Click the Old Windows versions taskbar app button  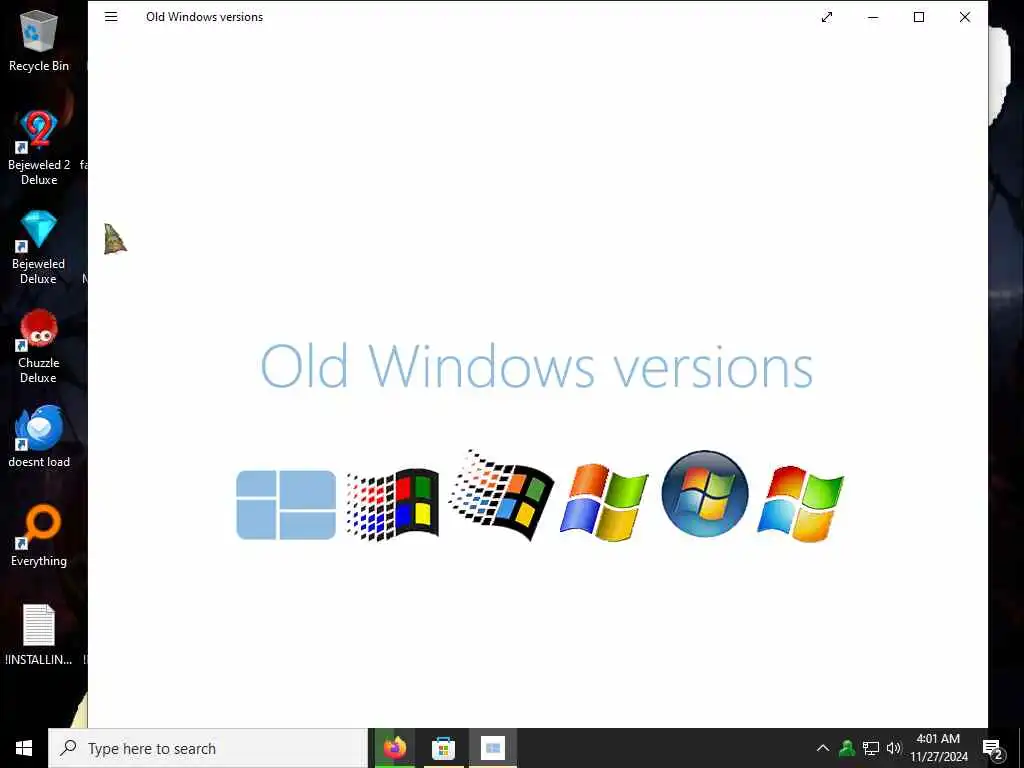pos(493,748)
